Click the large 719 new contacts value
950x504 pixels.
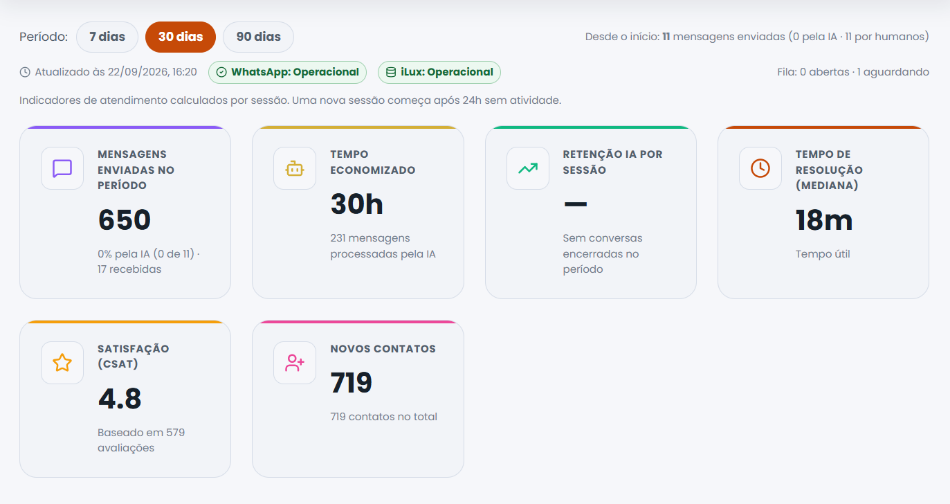(351, 383)
